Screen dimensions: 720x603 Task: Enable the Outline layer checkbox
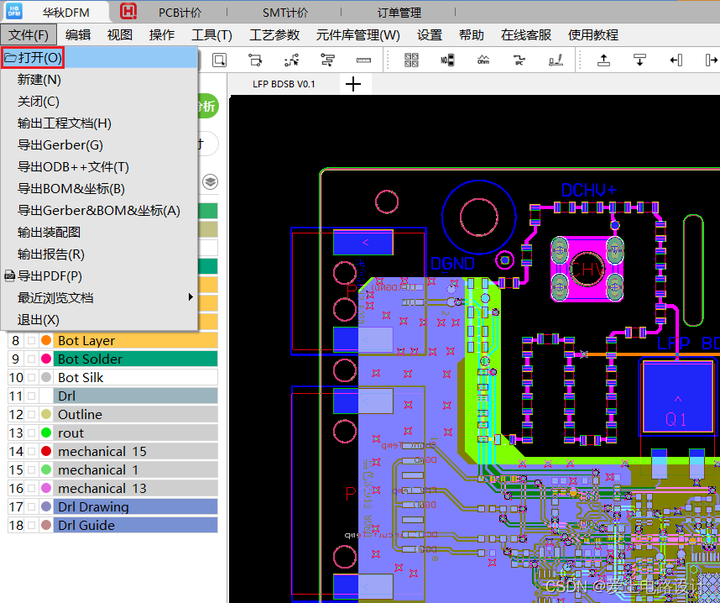tap(31, 415)
